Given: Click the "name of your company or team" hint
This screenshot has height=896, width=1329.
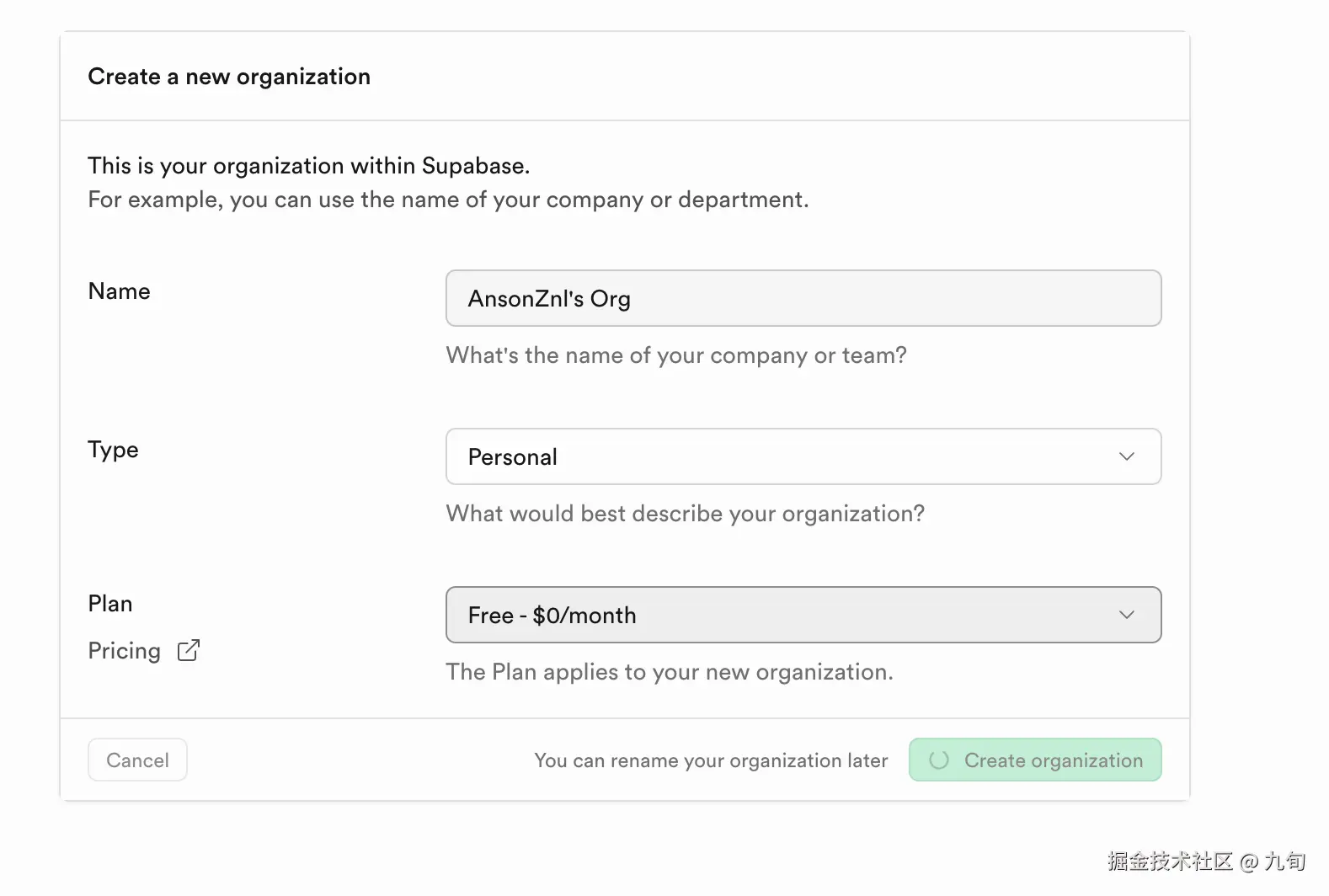Looking at the screenshot, I should (676, 355).
